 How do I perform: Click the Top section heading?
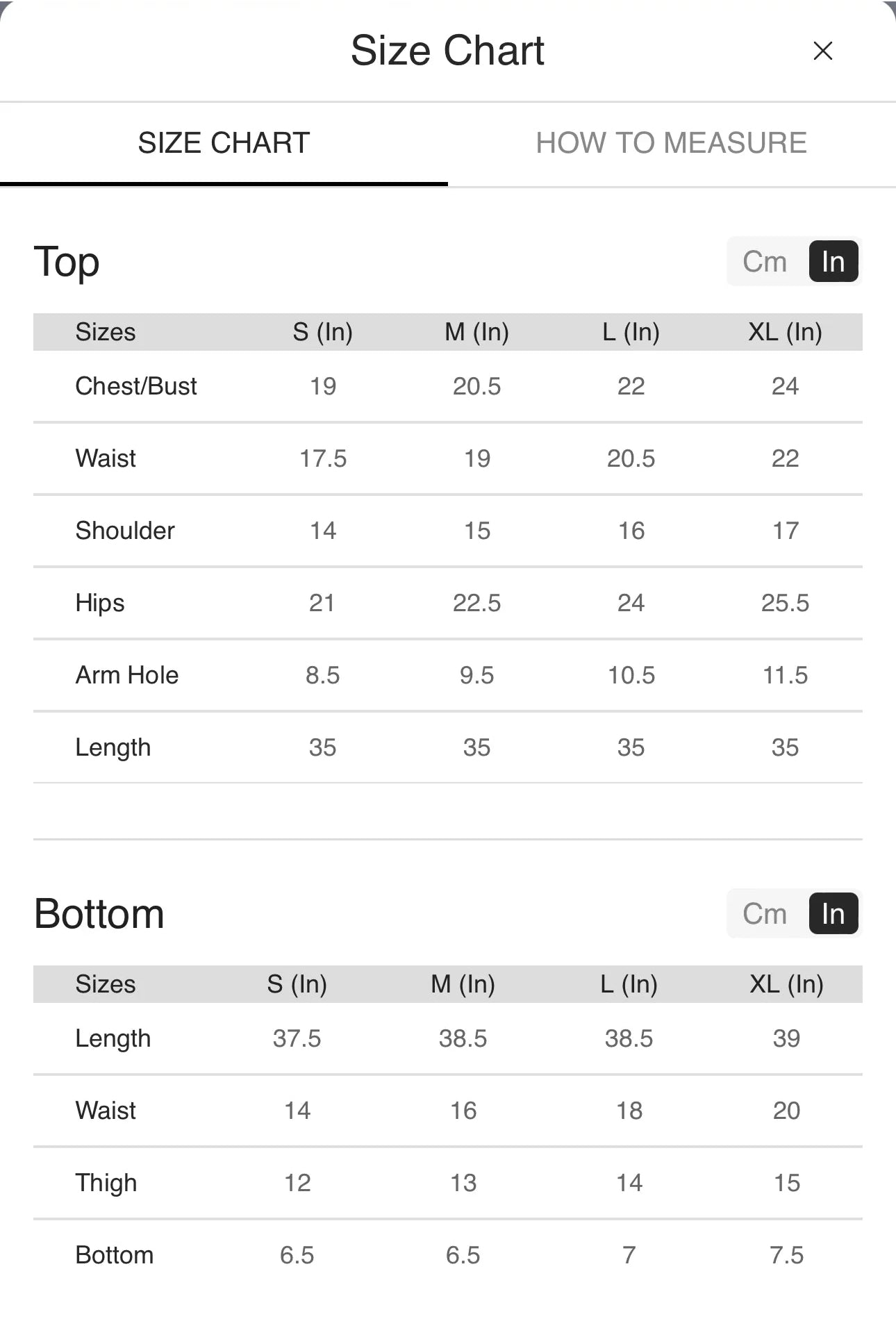(67, 262)
